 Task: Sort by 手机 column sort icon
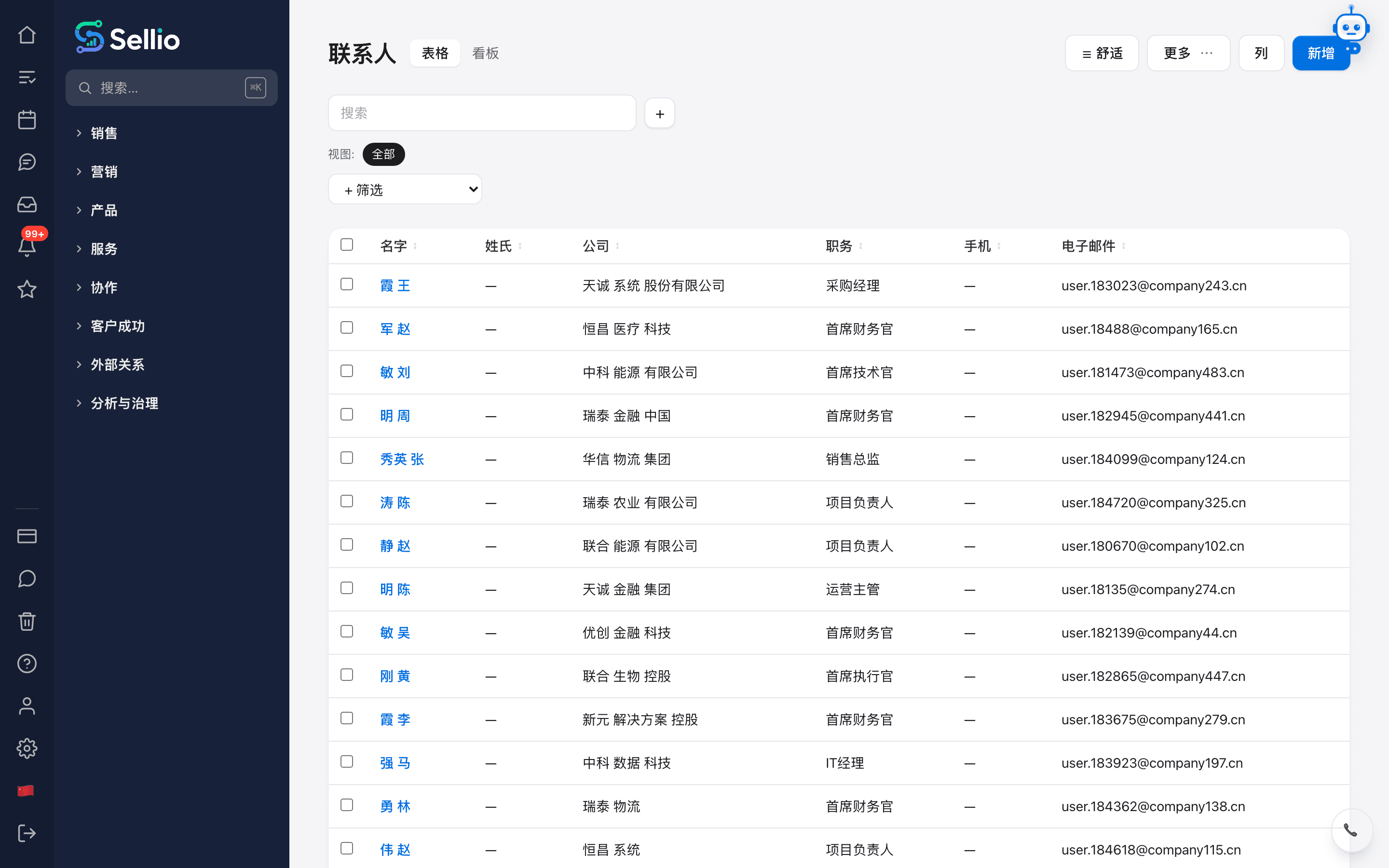pos(999,246)
